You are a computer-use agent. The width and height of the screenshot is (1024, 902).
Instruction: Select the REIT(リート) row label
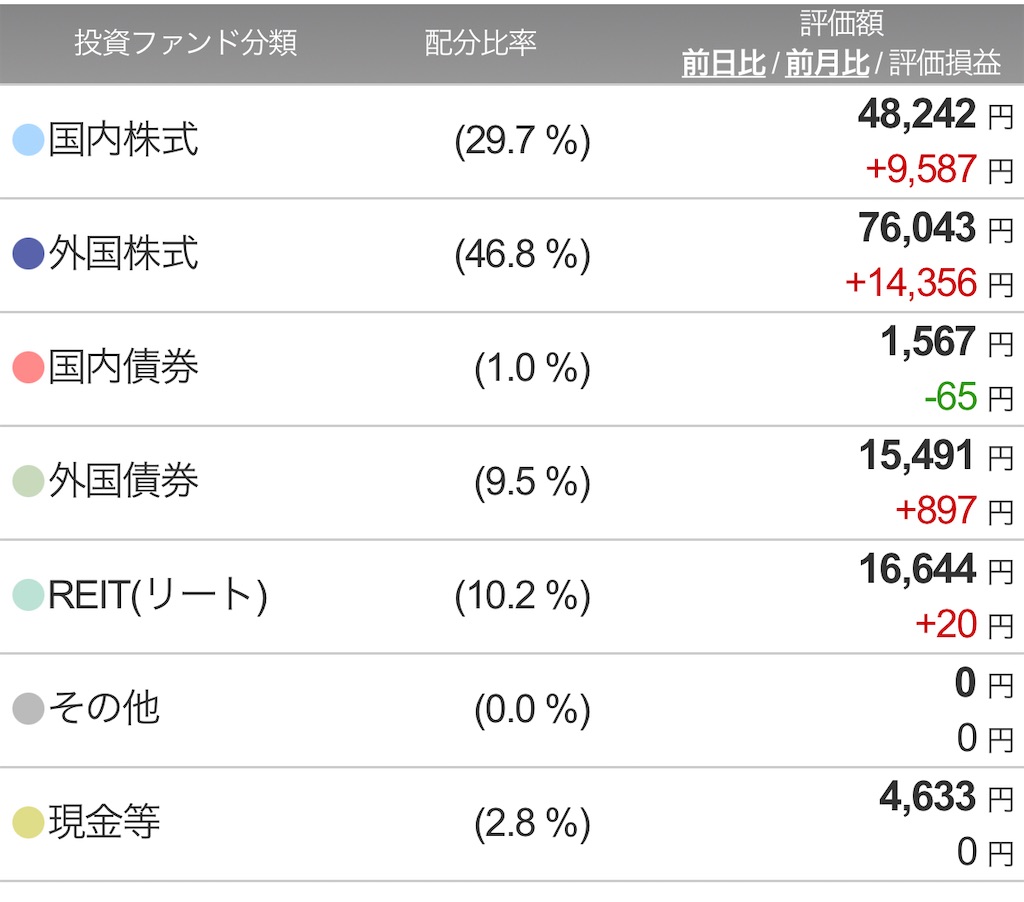(155, 596)
